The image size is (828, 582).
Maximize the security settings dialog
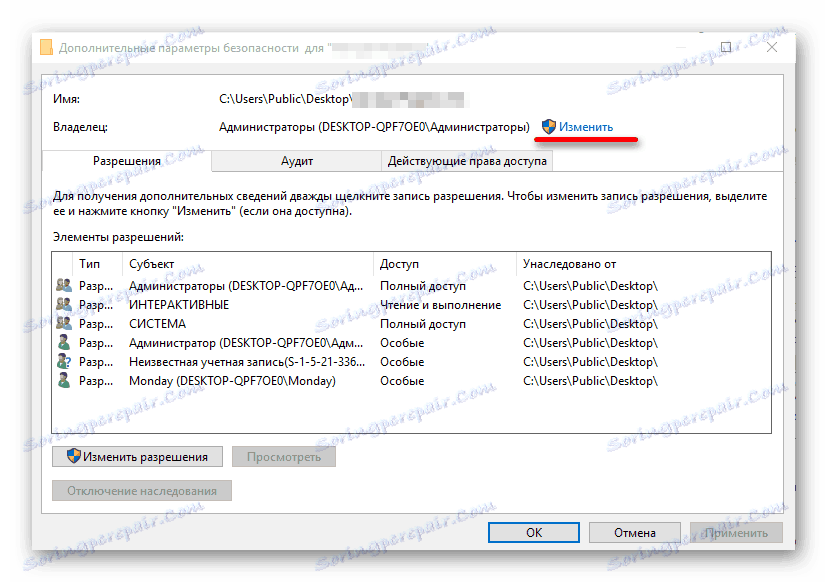pos(726,48)
